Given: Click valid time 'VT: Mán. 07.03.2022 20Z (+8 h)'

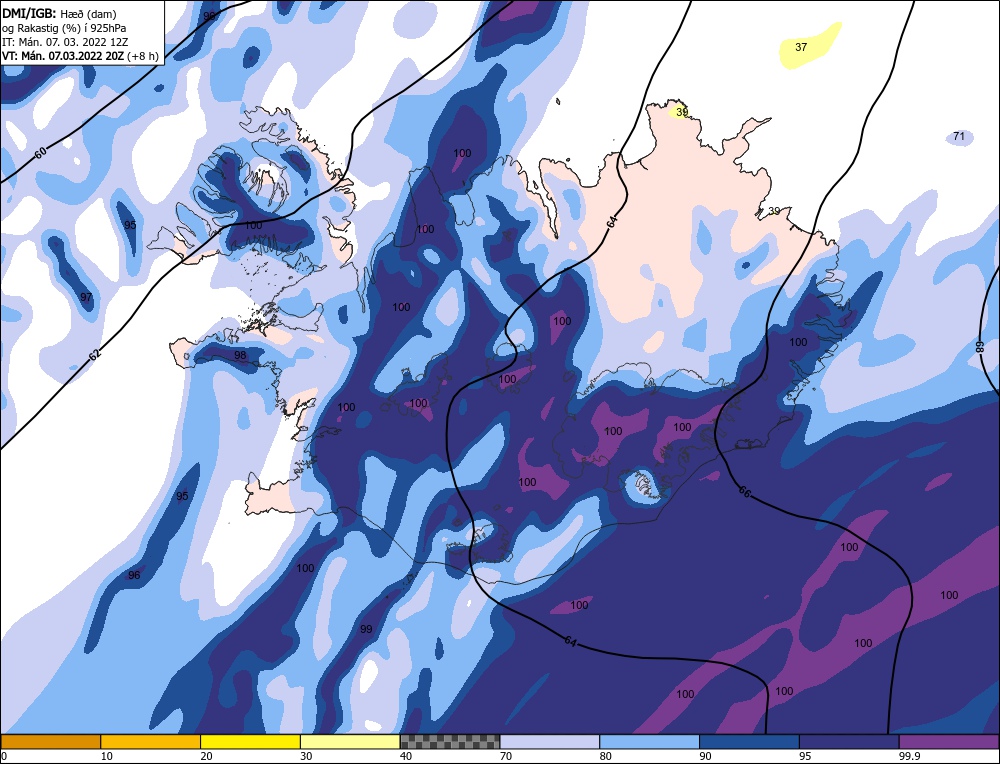Looking at the screenshot, I should pos(80,56).
